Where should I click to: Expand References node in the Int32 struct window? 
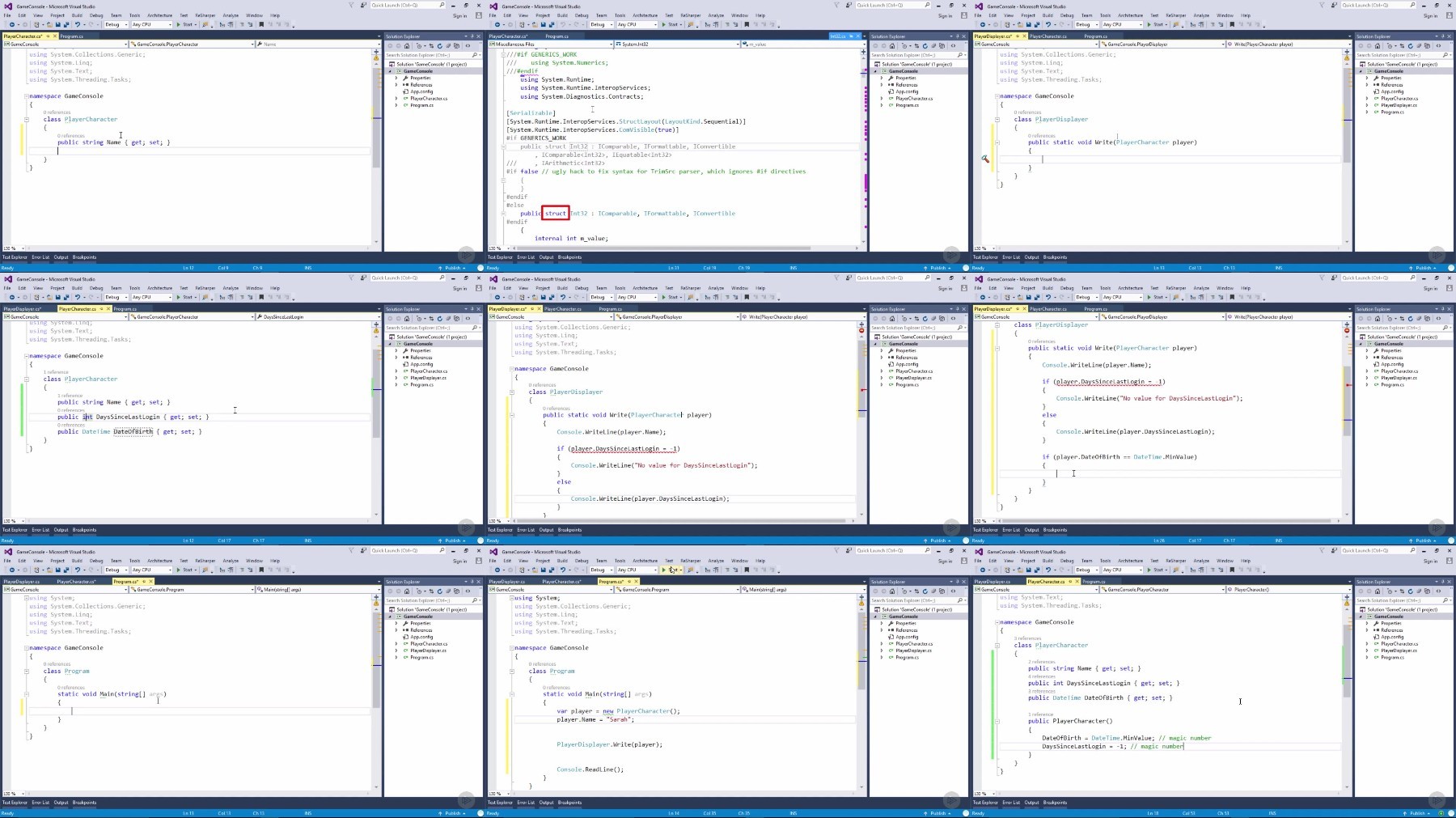tap(882, 85)
